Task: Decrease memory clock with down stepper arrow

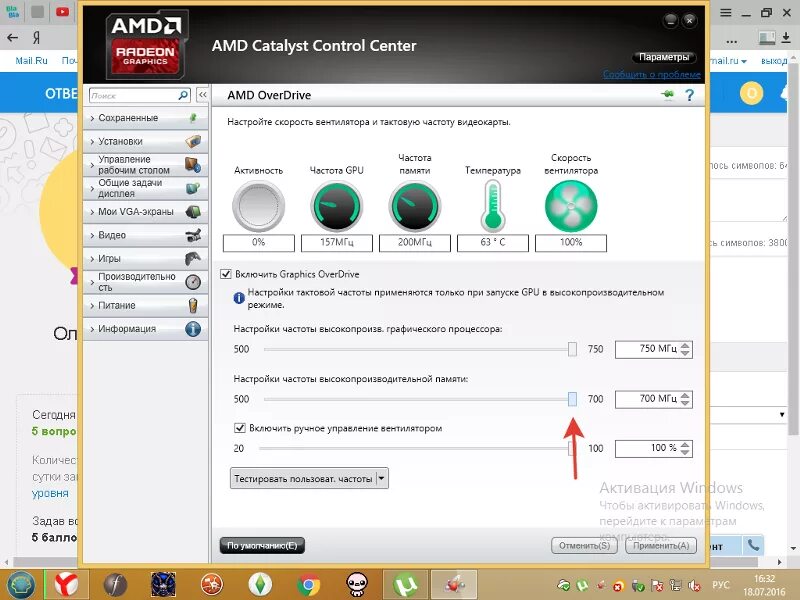Action: (685, 403)
